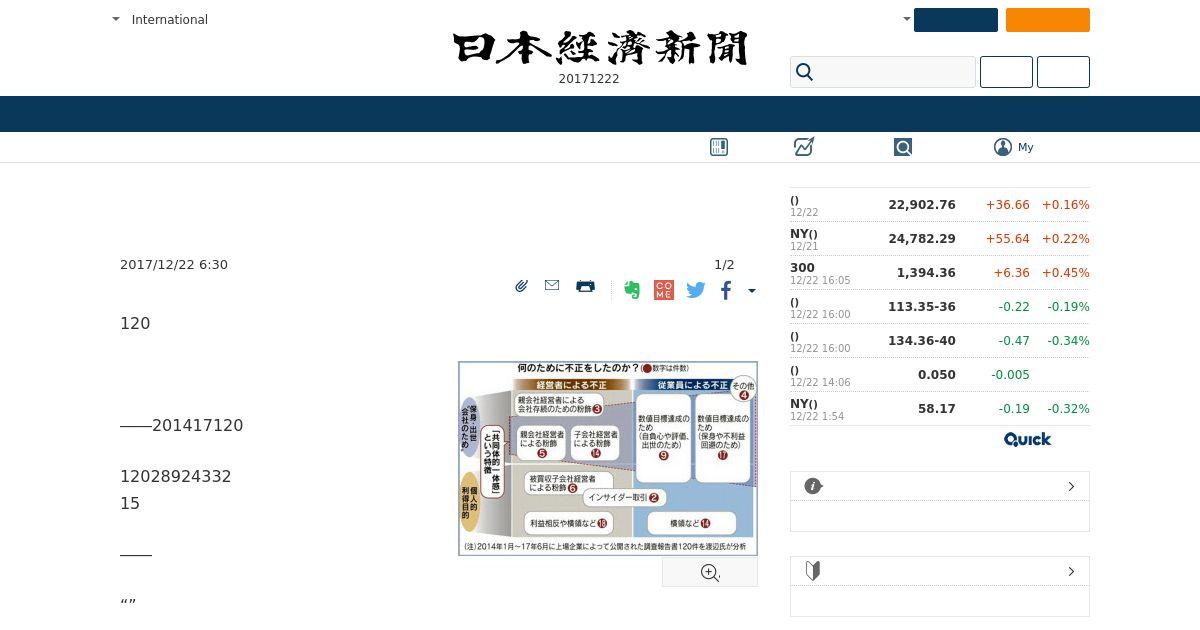The width and height of the screenshot is (1200, 630).
Task: Click the QUICK logo under market table
Action: [x=1027, y=439]
